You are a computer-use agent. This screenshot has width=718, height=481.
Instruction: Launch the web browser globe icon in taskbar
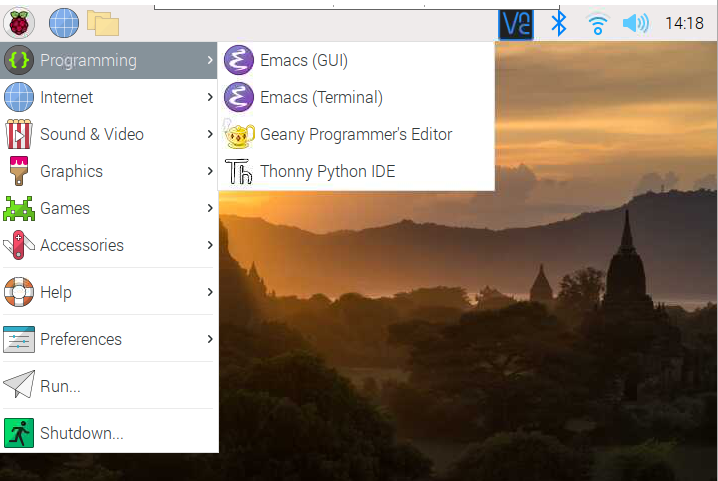(64, 23)
